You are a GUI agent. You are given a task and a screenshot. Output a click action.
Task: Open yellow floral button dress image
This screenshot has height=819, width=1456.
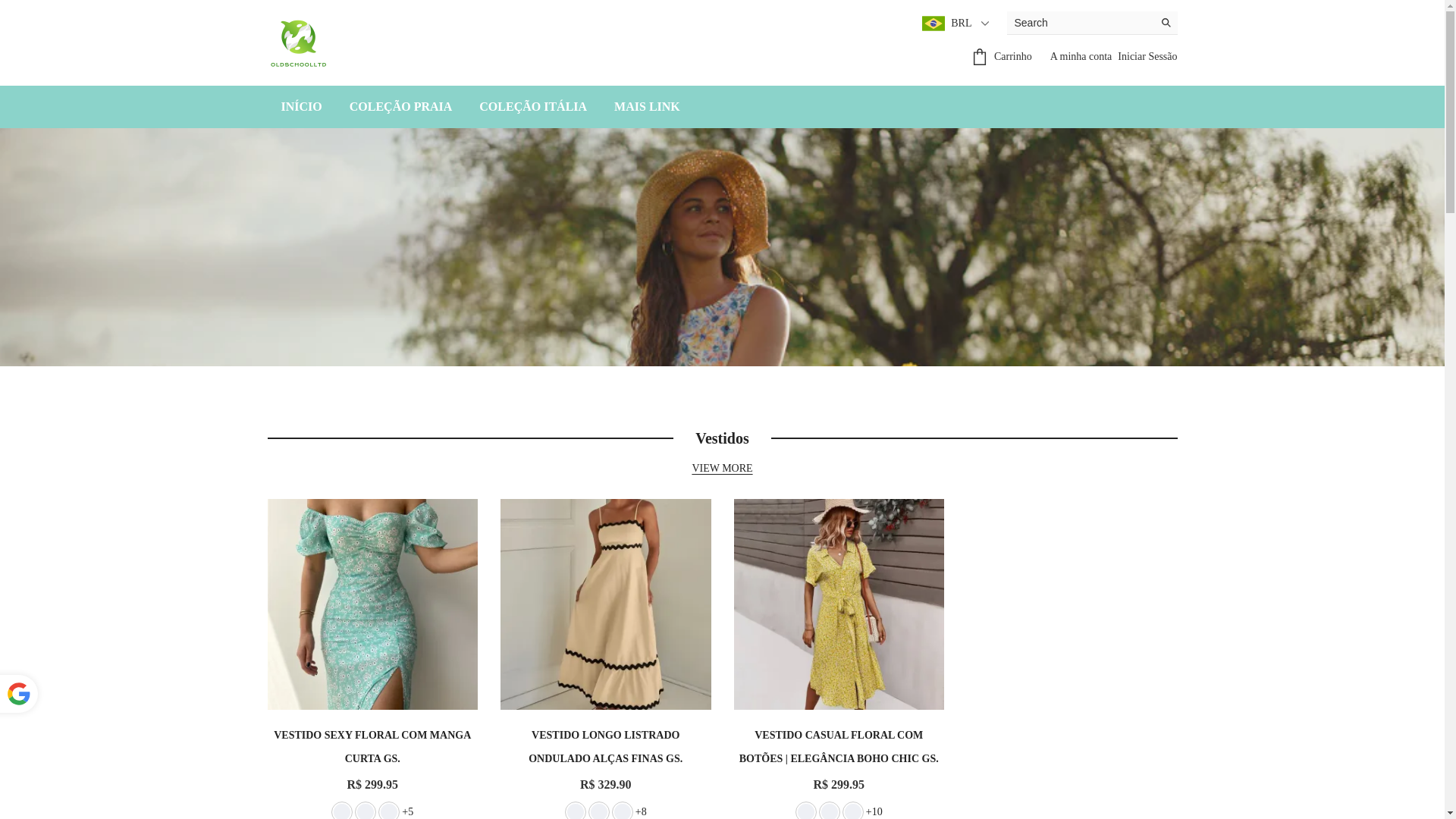click(839, 604)
